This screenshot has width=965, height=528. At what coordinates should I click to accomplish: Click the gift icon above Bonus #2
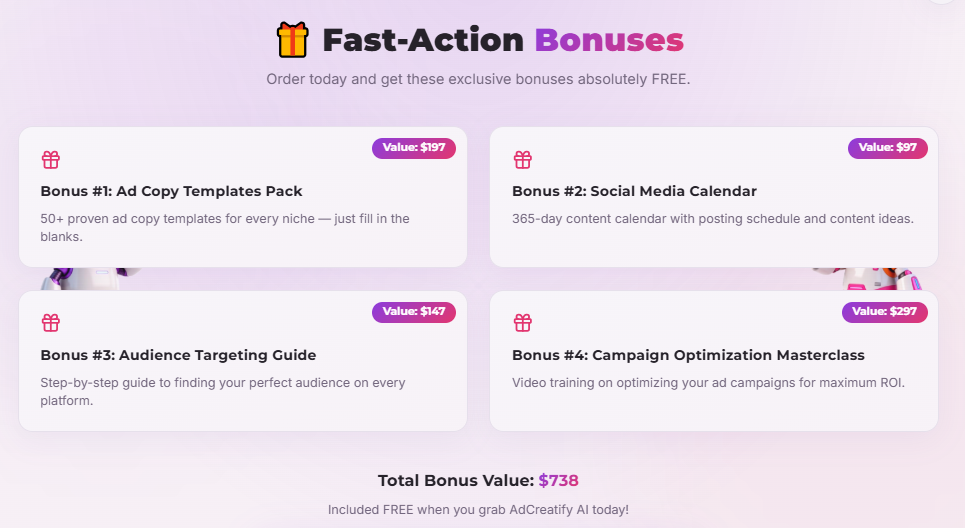coord(522,160)
